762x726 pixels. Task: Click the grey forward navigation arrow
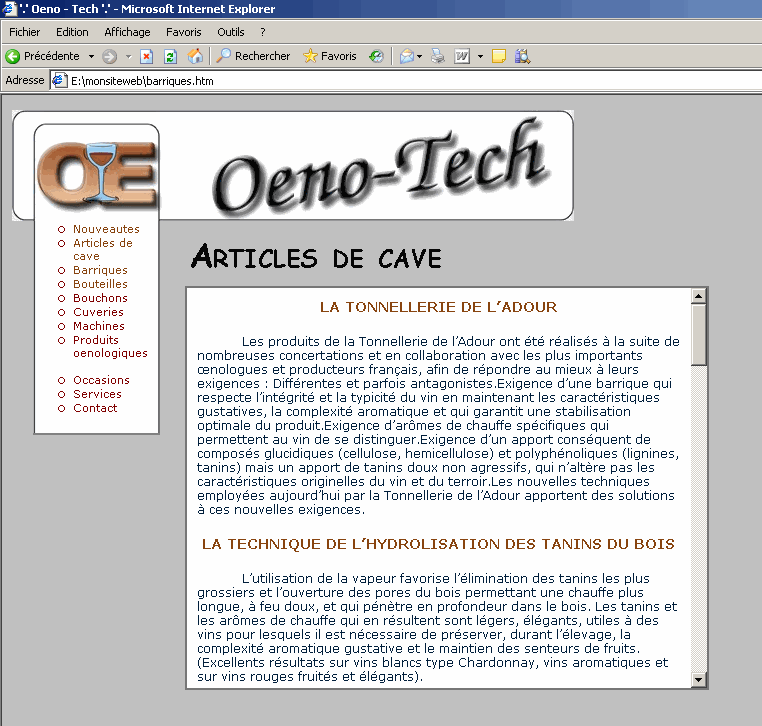point(110,56)
